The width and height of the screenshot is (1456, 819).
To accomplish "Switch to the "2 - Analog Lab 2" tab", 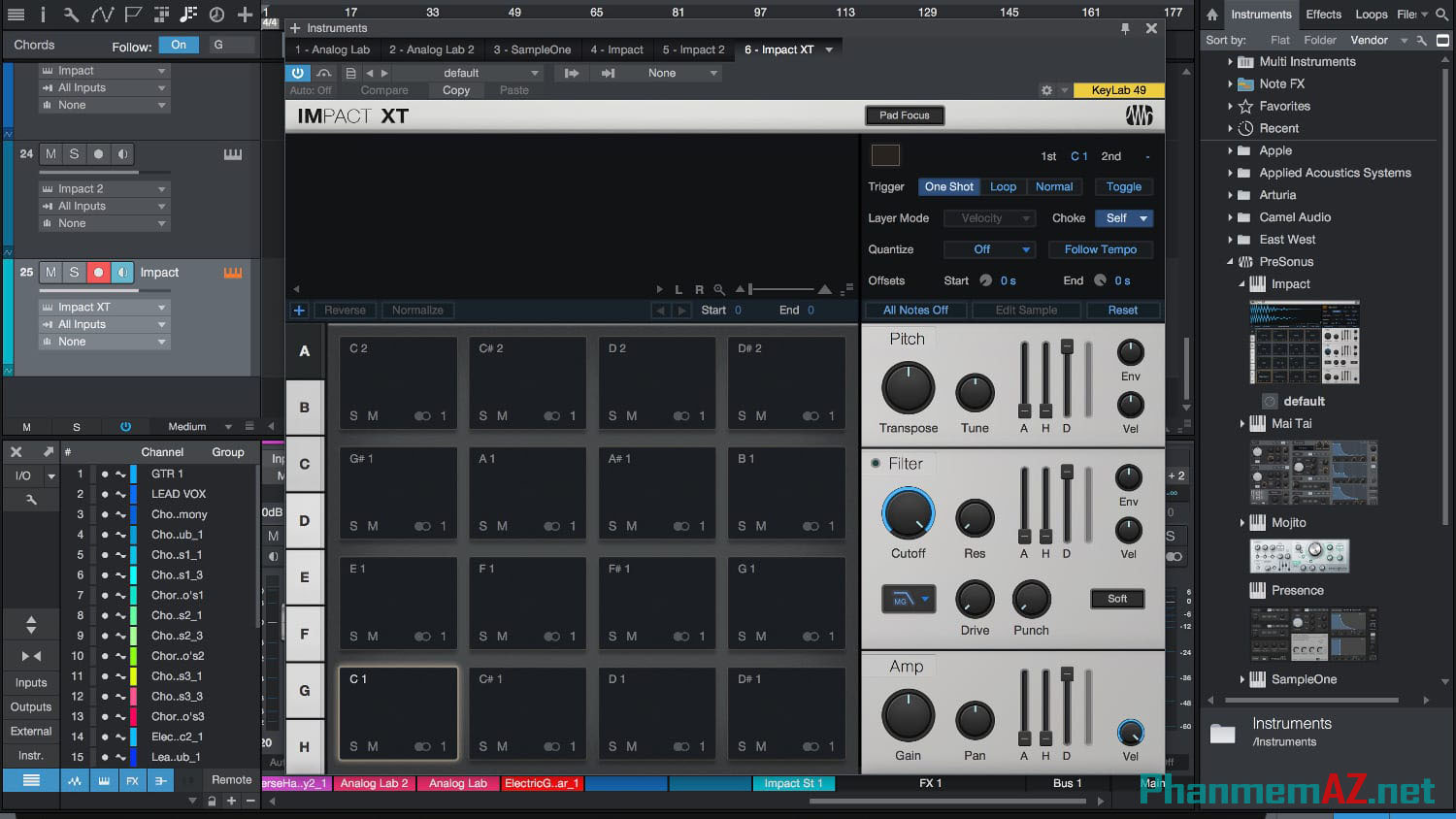I will click(431, 49).
